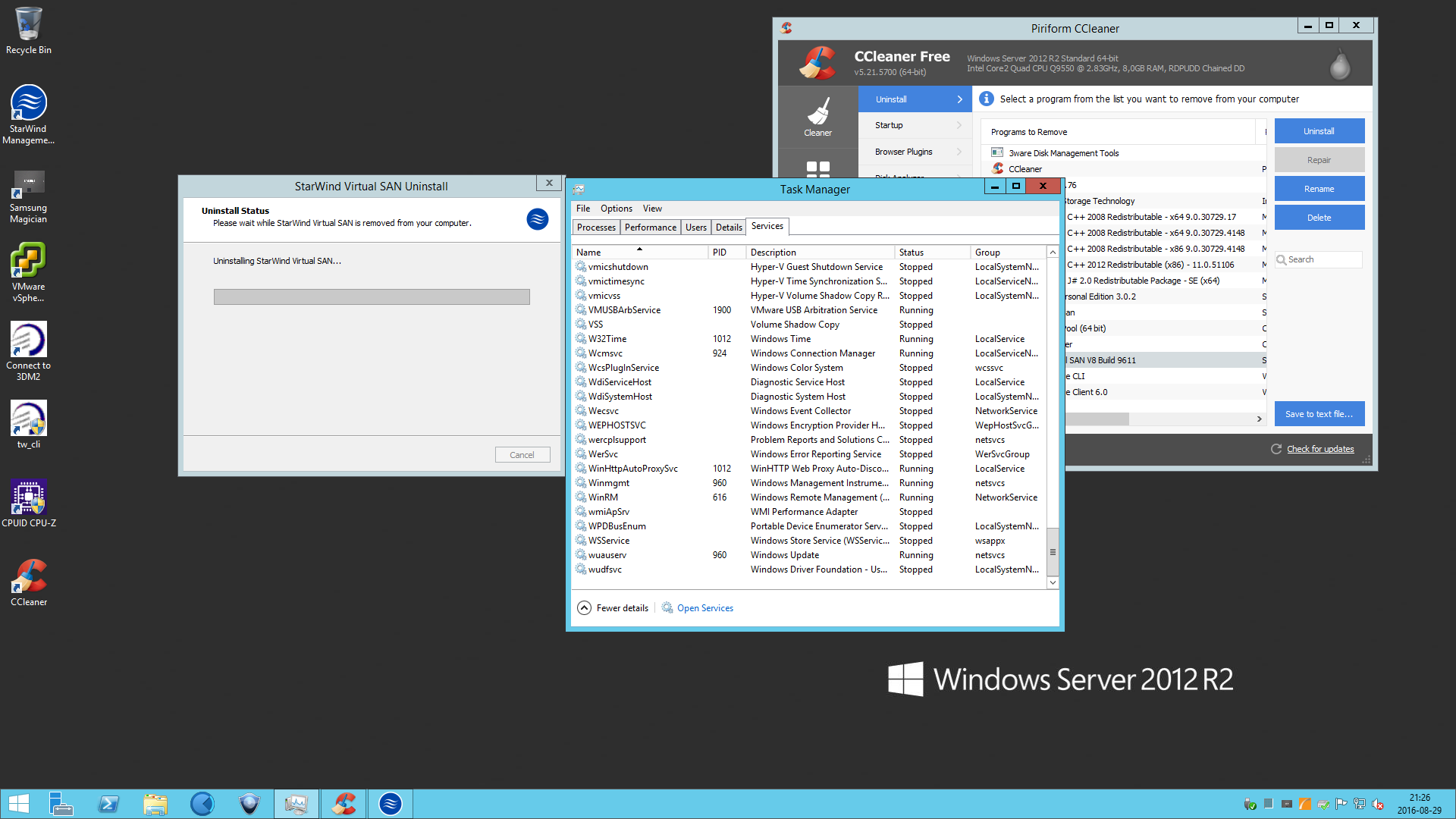Open the File menu in Task Manager
Screen dimensions: 1456x819
point(583,209)
